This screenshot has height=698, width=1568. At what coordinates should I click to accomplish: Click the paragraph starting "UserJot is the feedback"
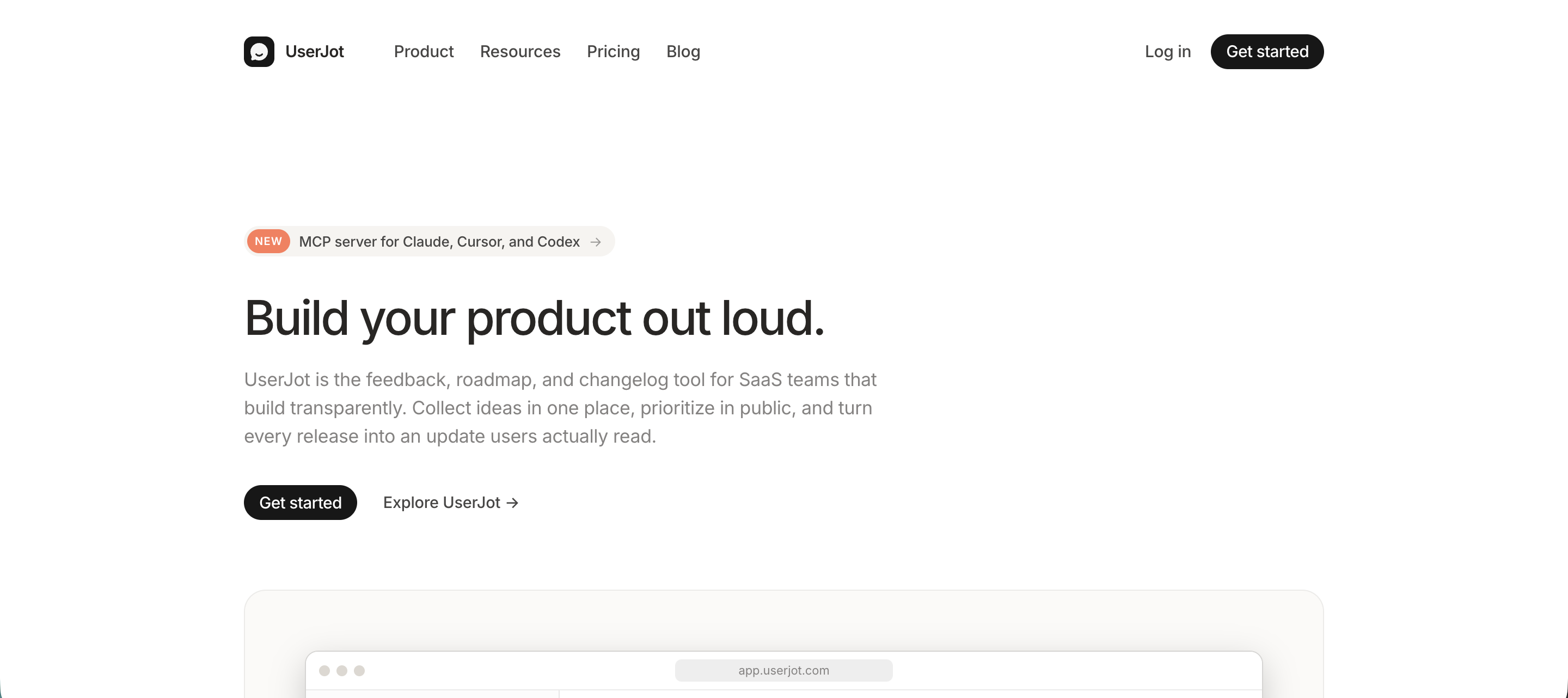coord(560,408)
